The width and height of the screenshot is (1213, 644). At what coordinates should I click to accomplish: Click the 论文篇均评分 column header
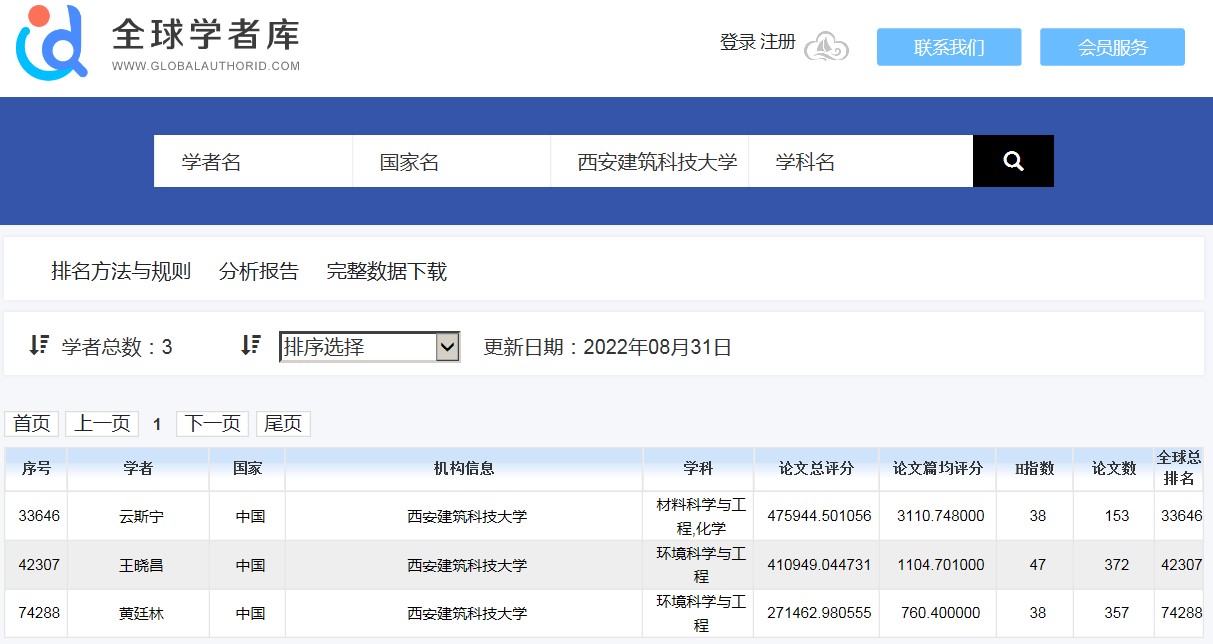point(938,468)
